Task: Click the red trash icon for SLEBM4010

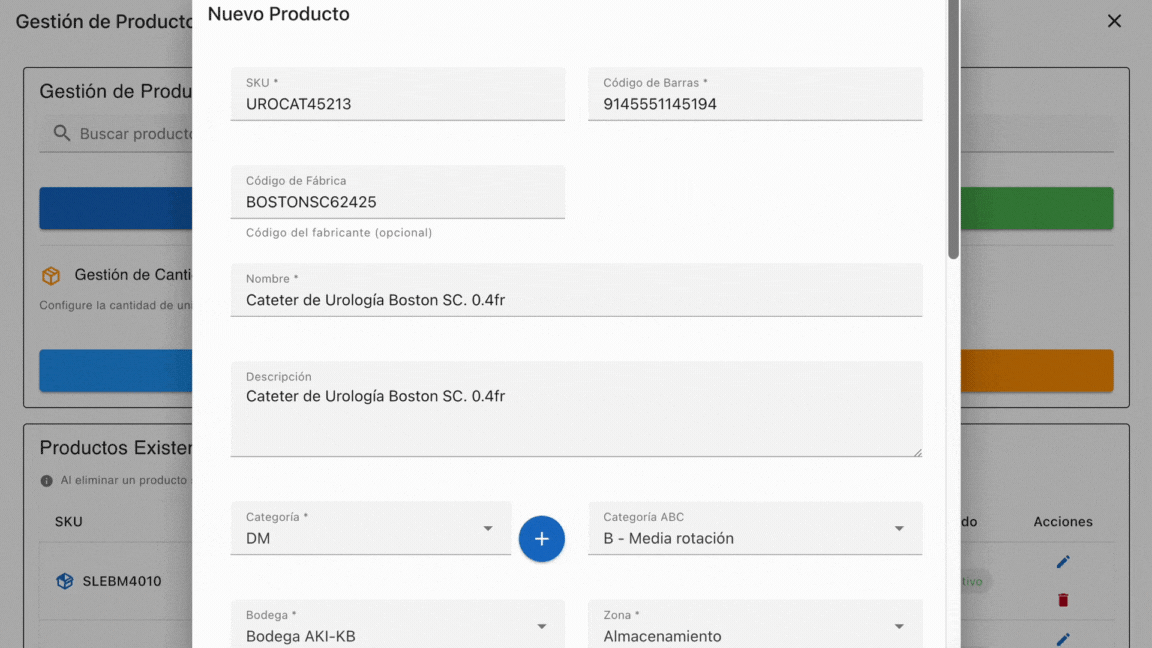Action: [x=1063, y=600]
